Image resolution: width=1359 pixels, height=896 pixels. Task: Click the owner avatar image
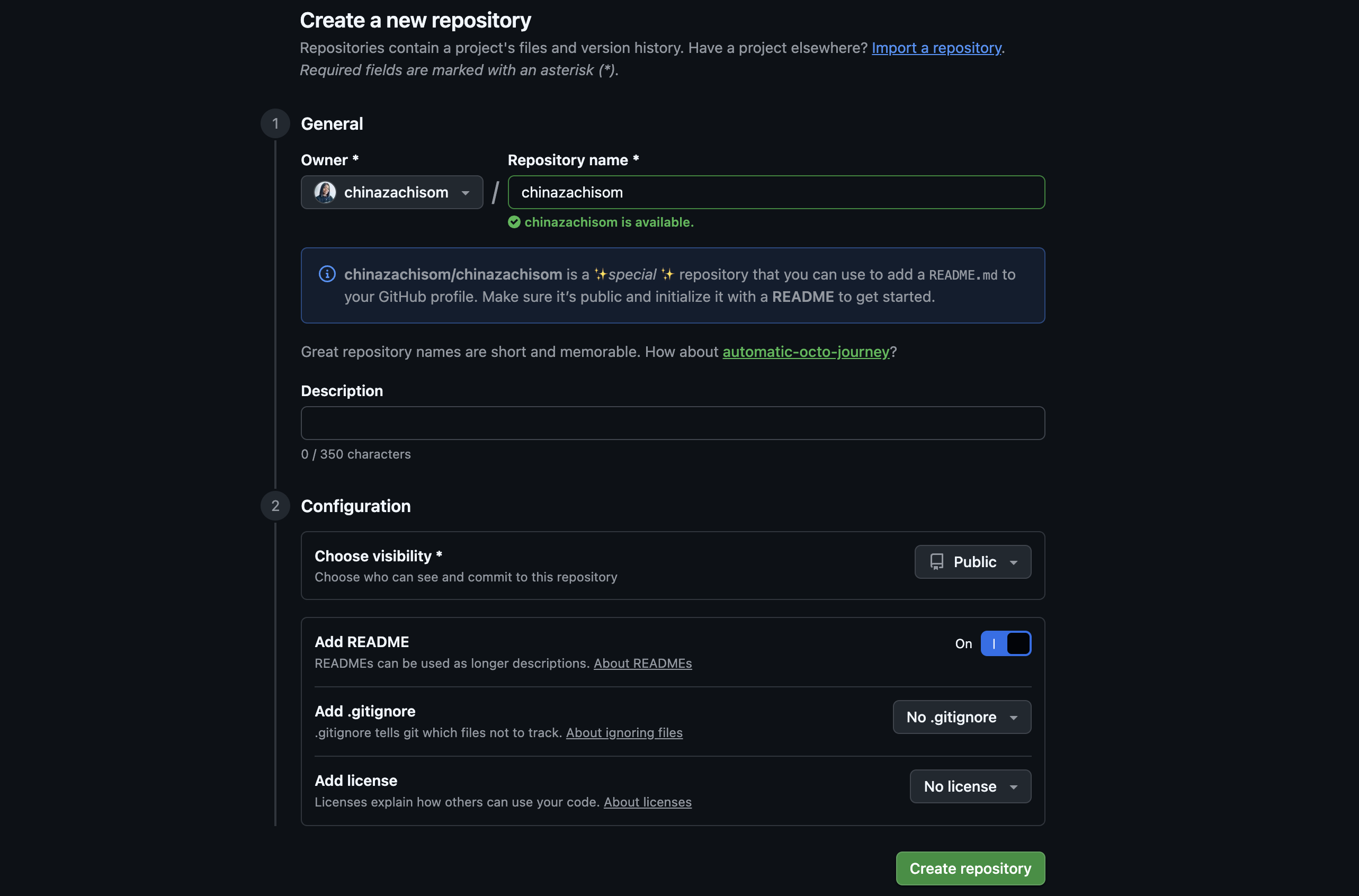click(x=325, y=193)
